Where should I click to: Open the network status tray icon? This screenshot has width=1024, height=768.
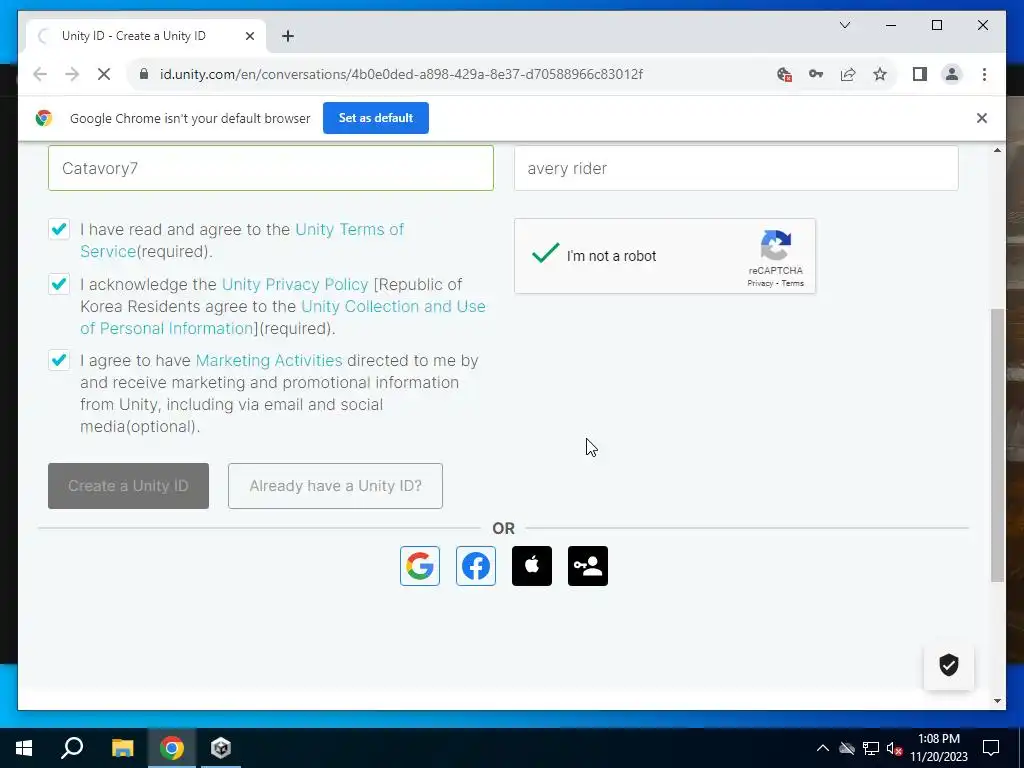pyautogui.click(x=871, y=748)
